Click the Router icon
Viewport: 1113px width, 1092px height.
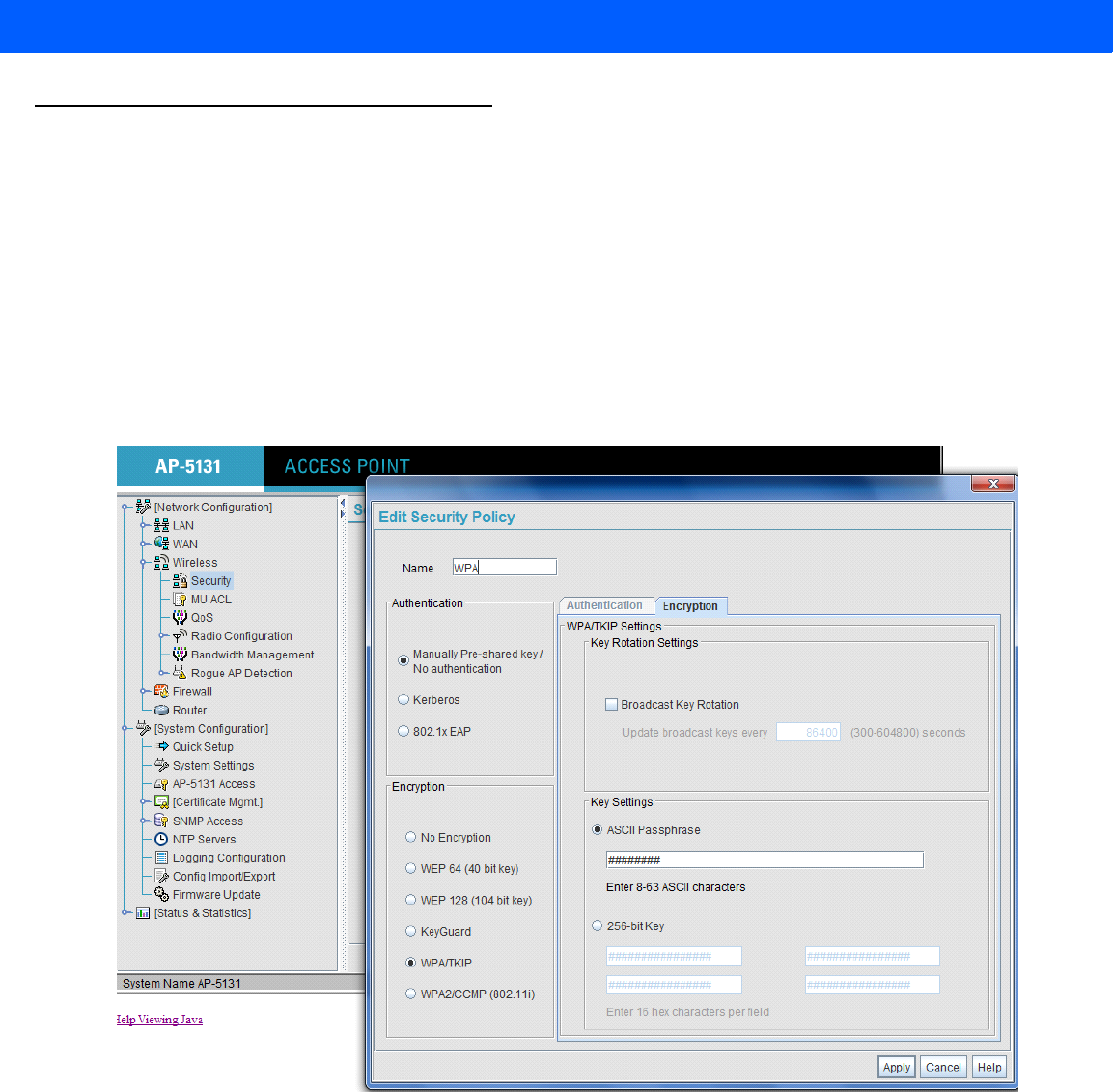(162, 710)
